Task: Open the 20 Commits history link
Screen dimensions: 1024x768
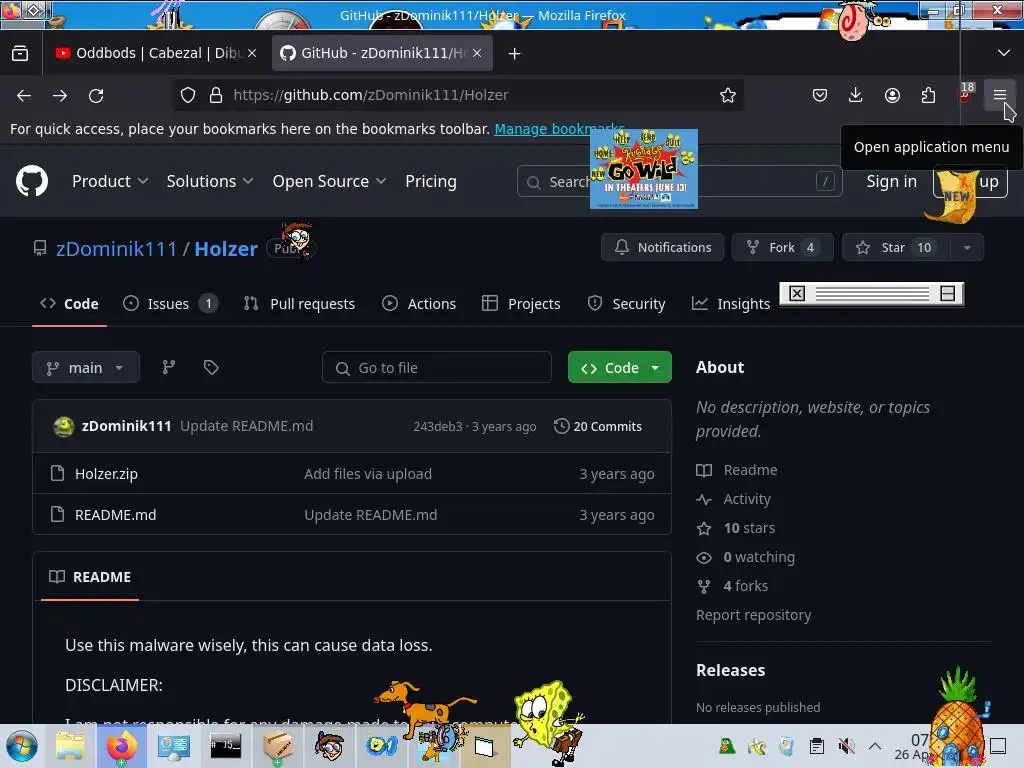Action: click(x=598, y=426)
